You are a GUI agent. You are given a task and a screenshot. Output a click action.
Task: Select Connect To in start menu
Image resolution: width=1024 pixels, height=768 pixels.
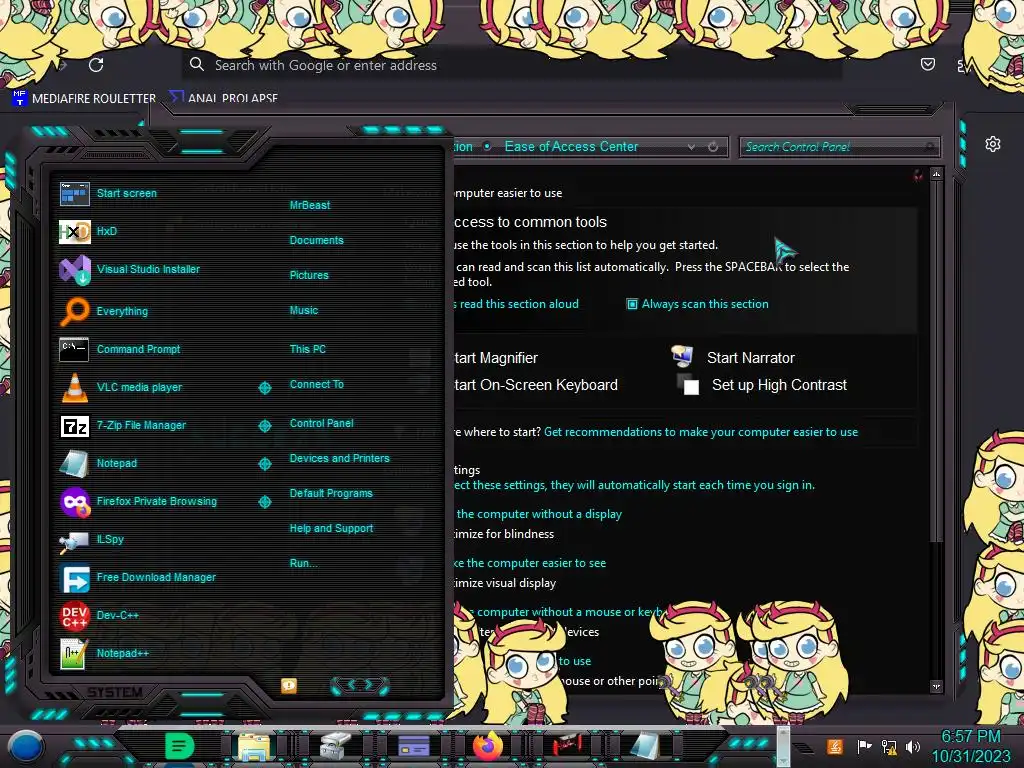click(317, 385)
